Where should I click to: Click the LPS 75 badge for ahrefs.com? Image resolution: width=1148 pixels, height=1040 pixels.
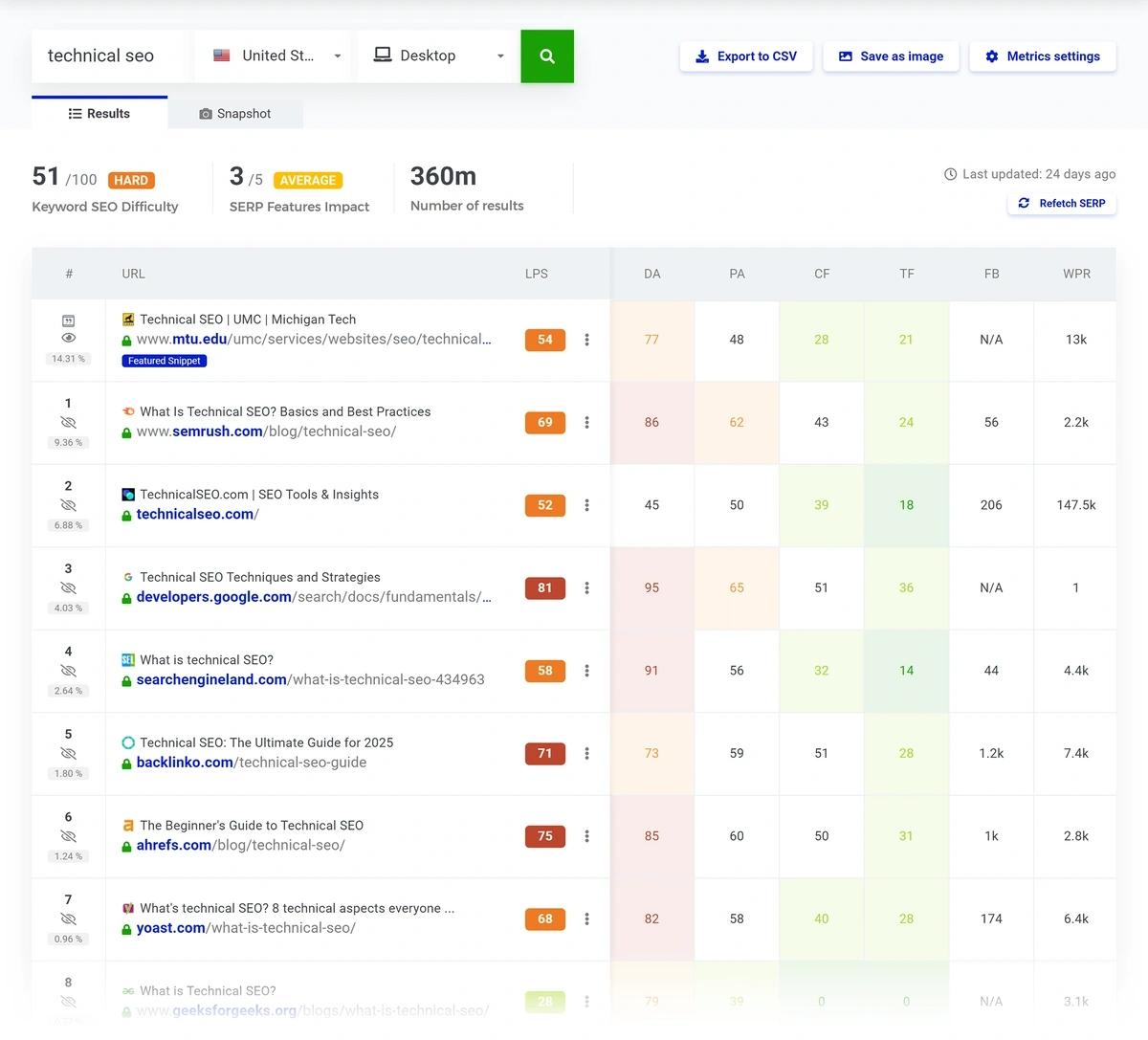(545, 836)
